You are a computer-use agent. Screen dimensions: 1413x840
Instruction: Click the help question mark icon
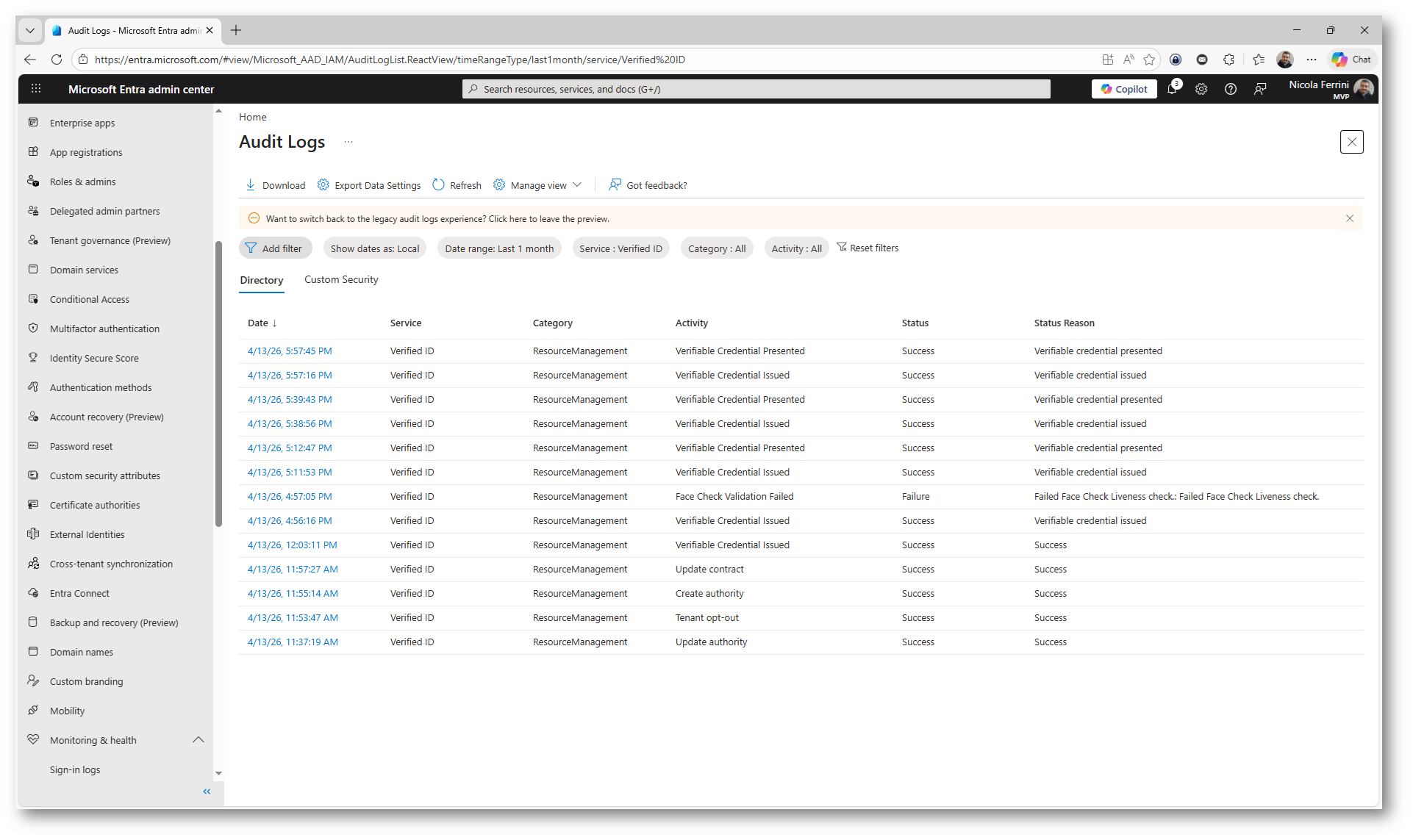[x=1231, y=89]
